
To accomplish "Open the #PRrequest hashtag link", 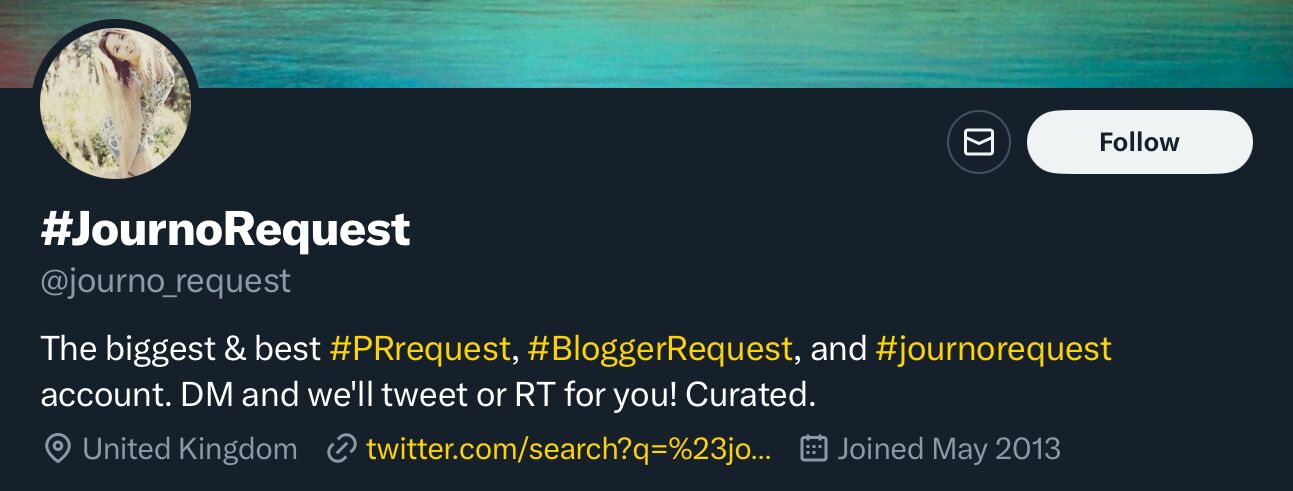I will pyautogui.click(x=420, y=349).
